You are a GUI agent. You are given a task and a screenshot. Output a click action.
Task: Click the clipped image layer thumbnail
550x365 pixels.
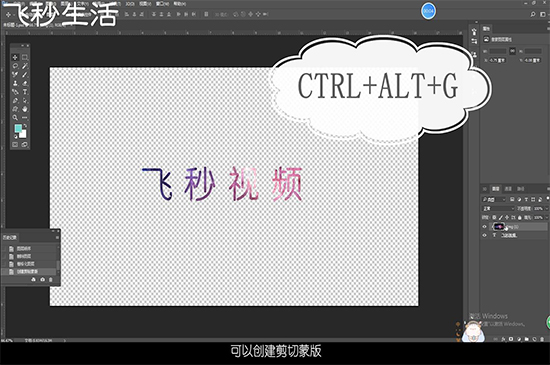pos(499,227)
